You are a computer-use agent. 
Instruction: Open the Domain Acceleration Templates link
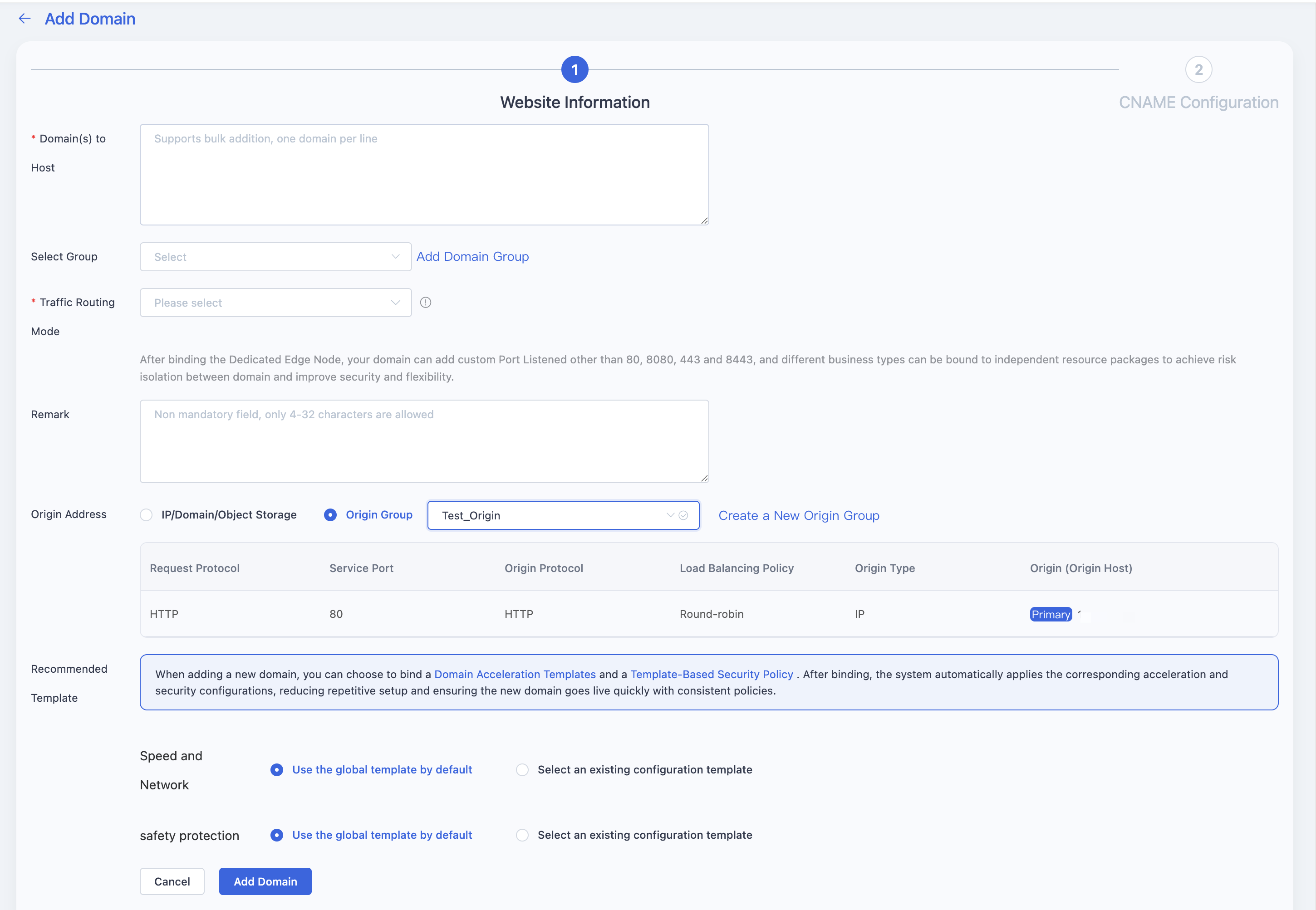pos(515,674)
